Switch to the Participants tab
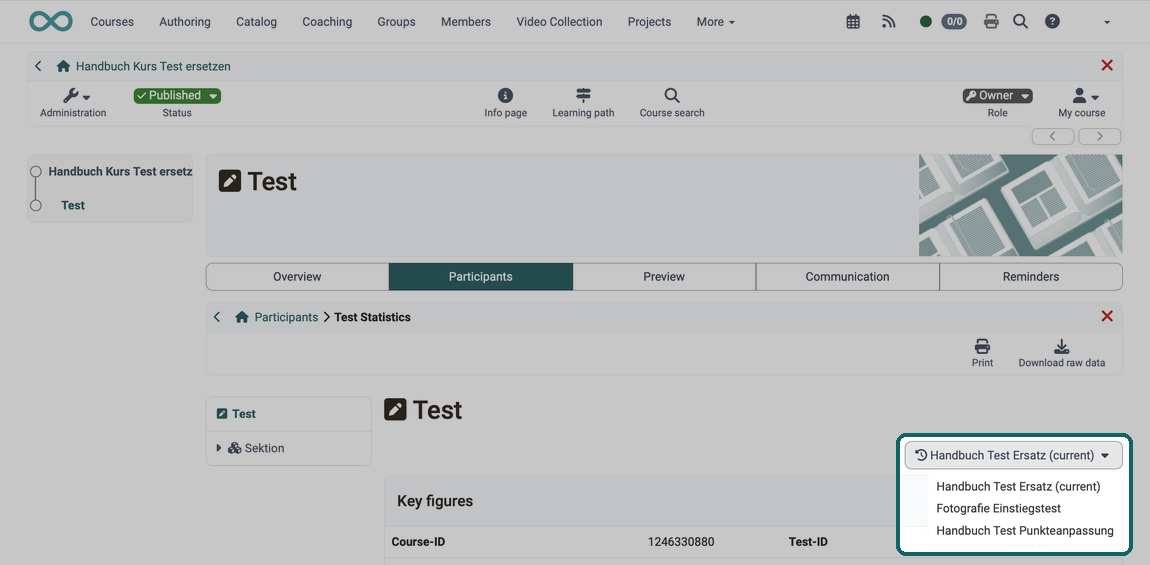 pos(480,277)
